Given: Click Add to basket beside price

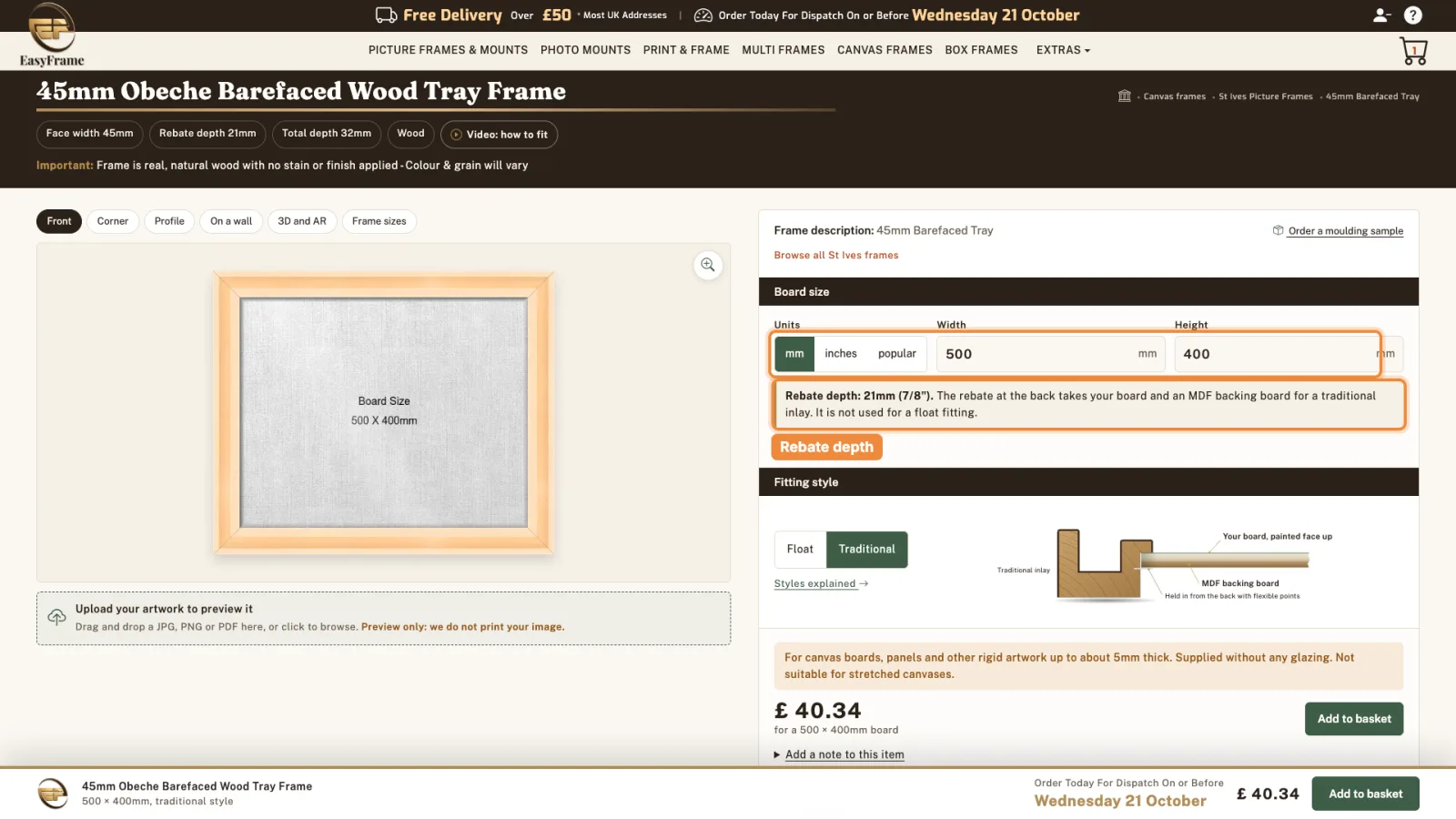Looking at the screenshot, I should [x=1354, y=719].
